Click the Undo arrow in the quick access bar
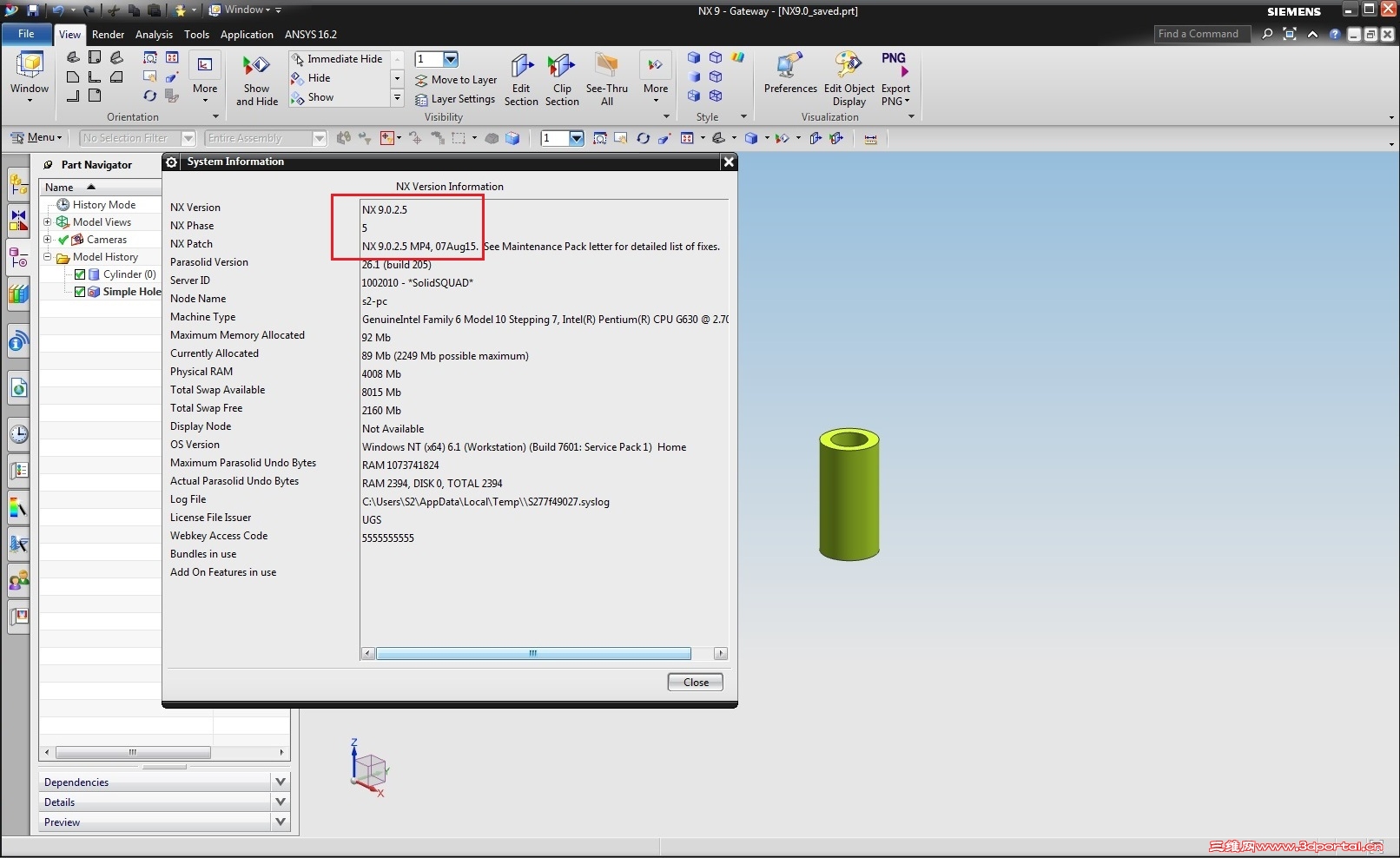Viewport: 1400px width, 858px height. click(x=58, y=10)
